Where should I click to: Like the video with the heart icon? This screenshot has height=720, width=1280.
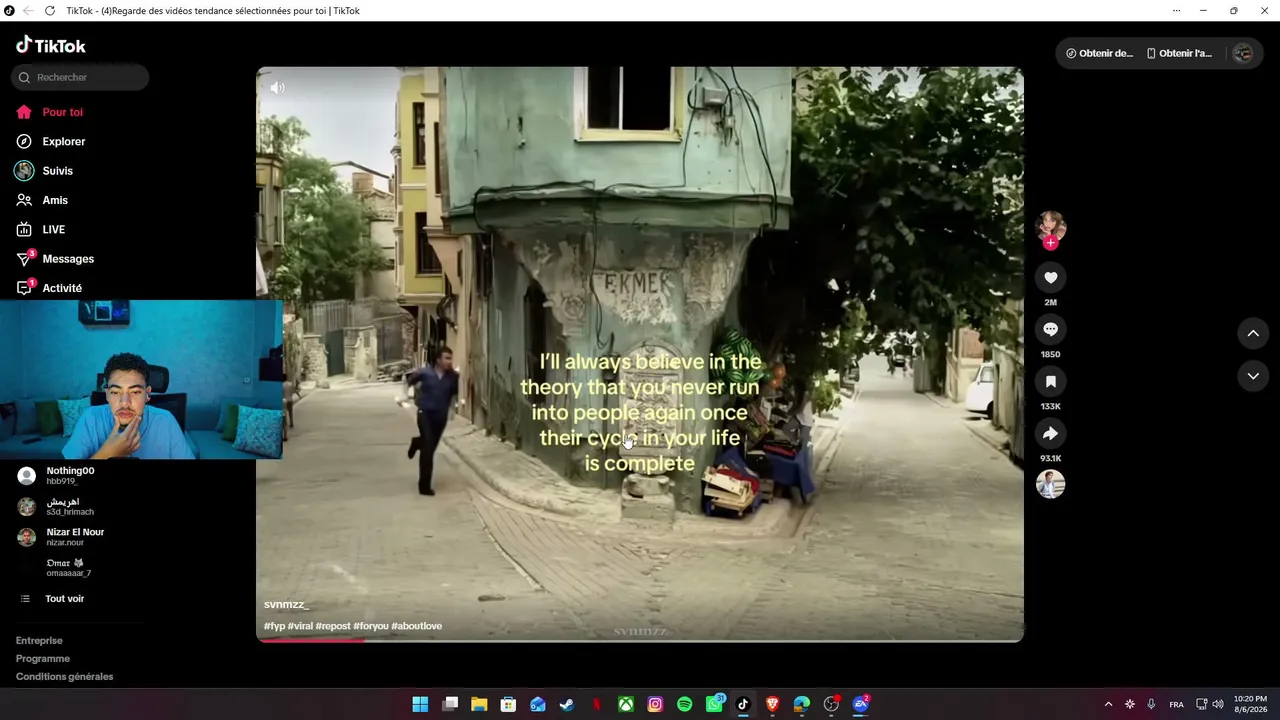1050,277
